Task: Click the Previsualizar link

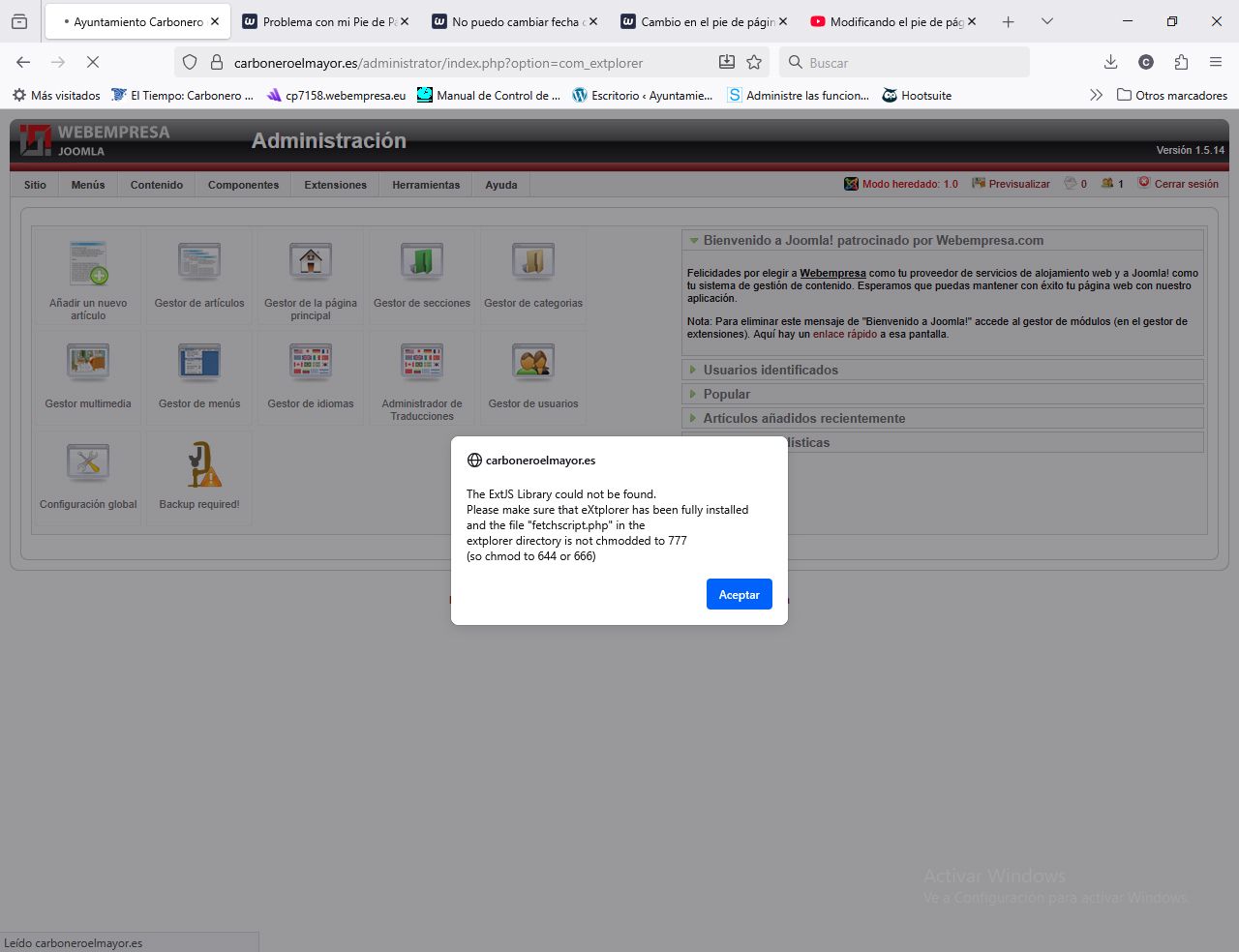Action: point(1018,184)
